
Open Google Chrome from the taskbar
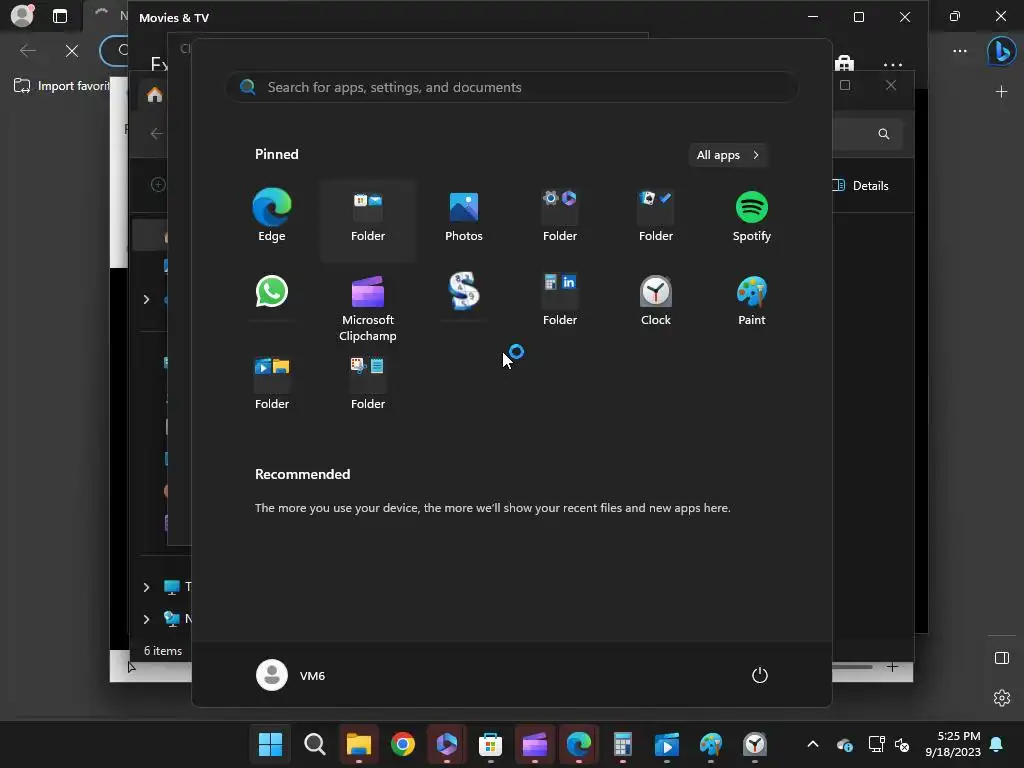[403, 744]
